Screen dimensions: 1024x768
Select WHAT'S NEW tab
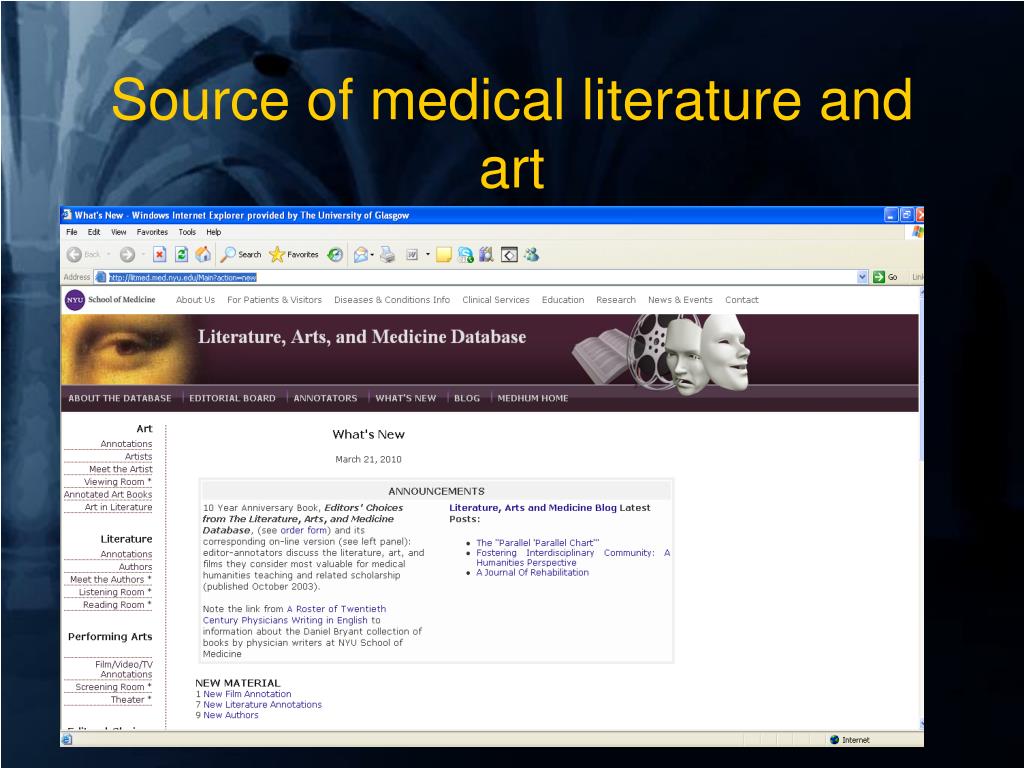[406, 398]
